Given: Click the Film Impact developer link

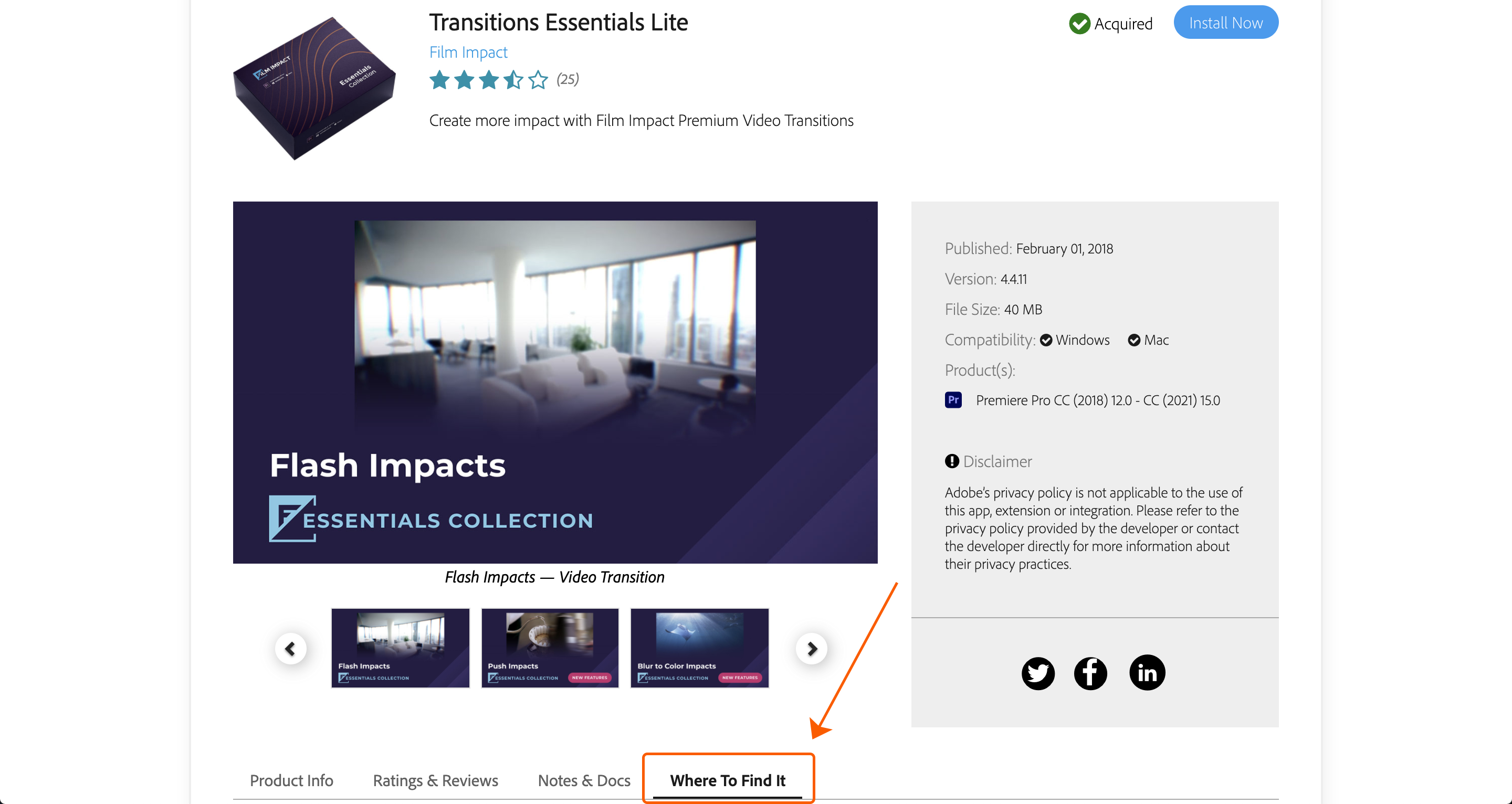Looking at the screenshot, I should point(467,51).
